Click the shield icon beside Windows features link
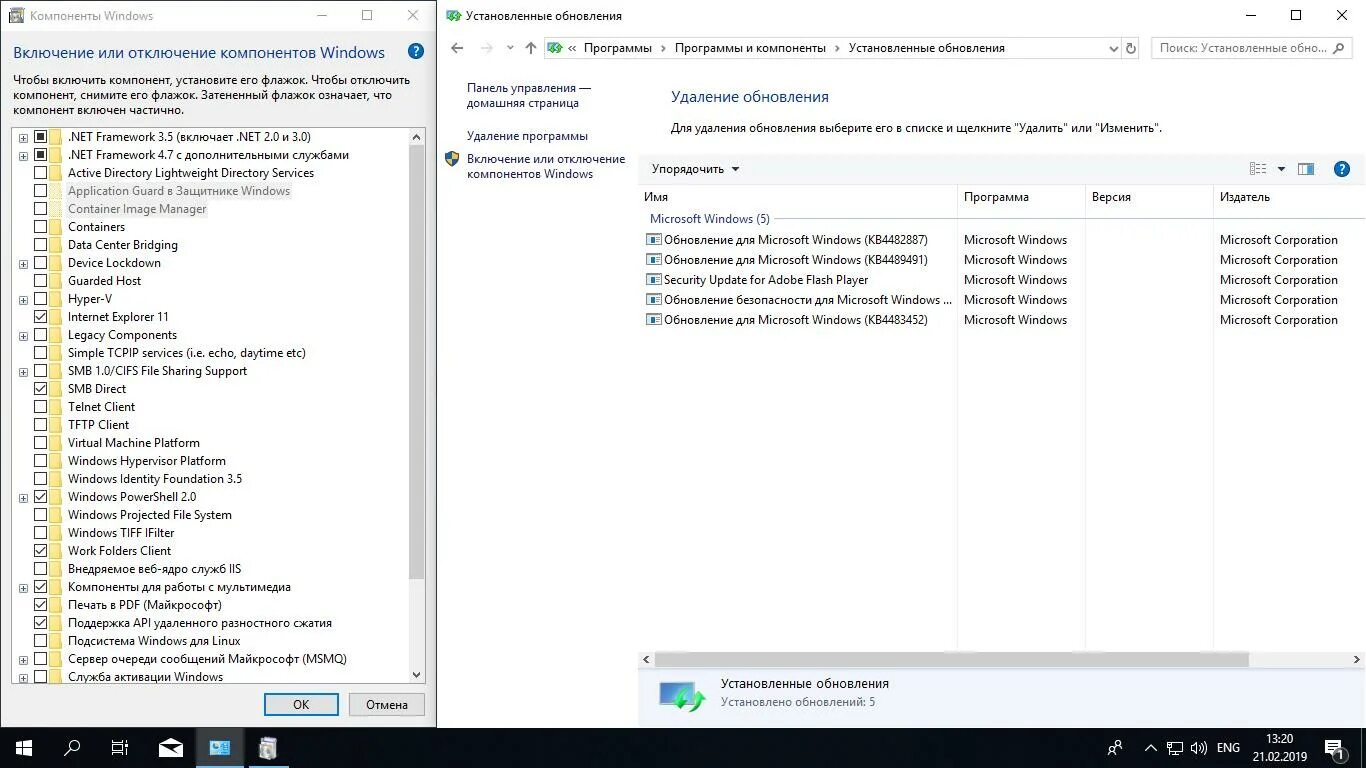 click(x=452, y=159)
